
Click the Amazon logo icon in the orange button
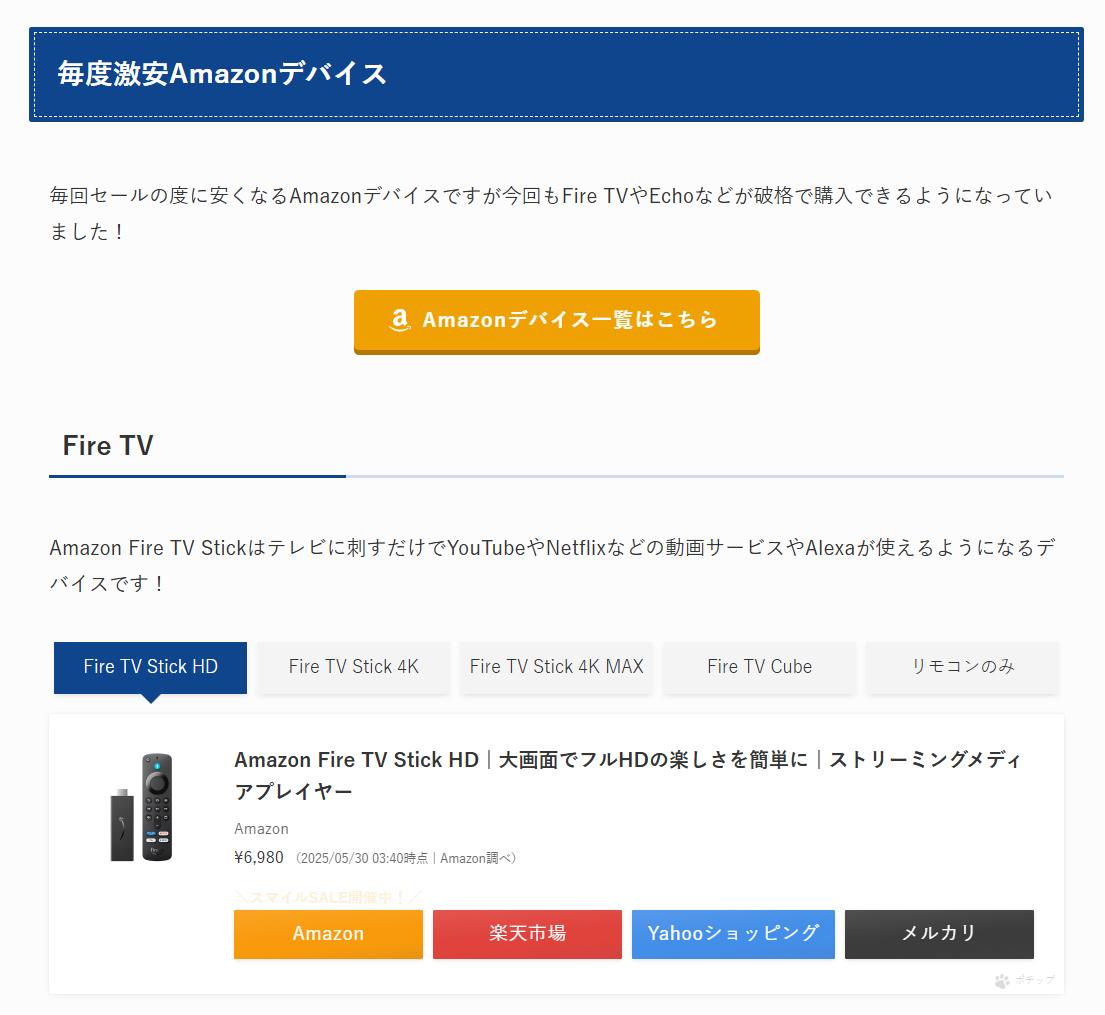click(400, 320)
